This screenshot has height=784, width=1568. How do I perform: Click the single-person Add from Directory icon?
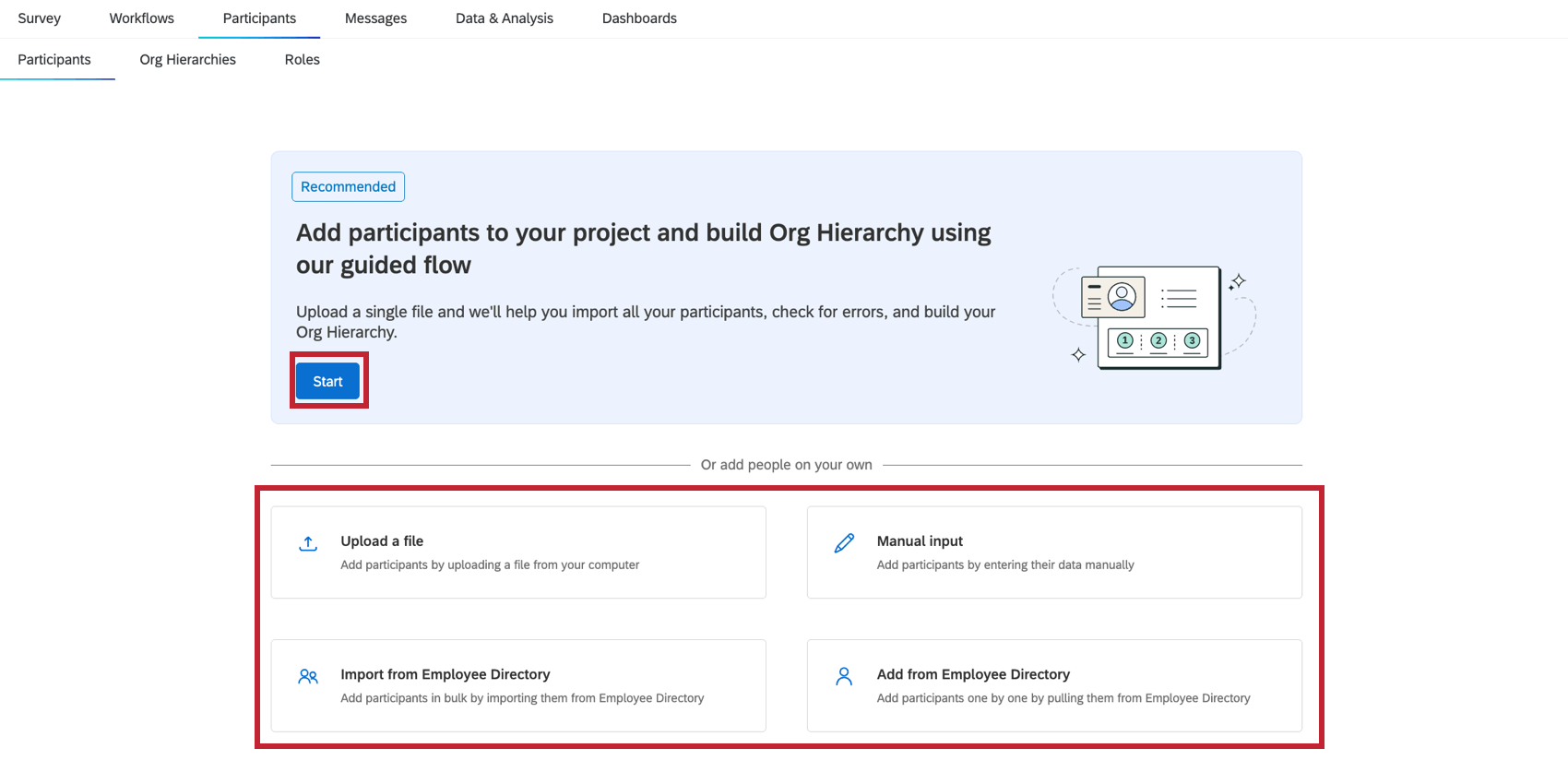tap(844, 677)
